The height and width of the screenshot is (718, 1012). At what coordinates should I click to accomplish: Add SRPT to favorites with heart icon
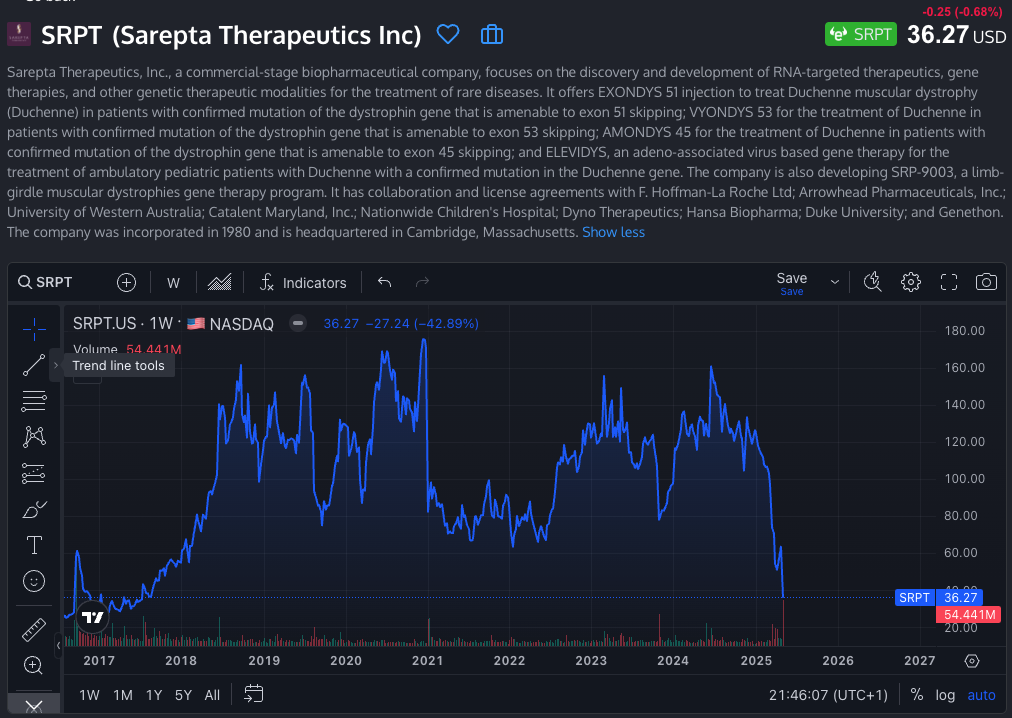[x=448, y=35]
